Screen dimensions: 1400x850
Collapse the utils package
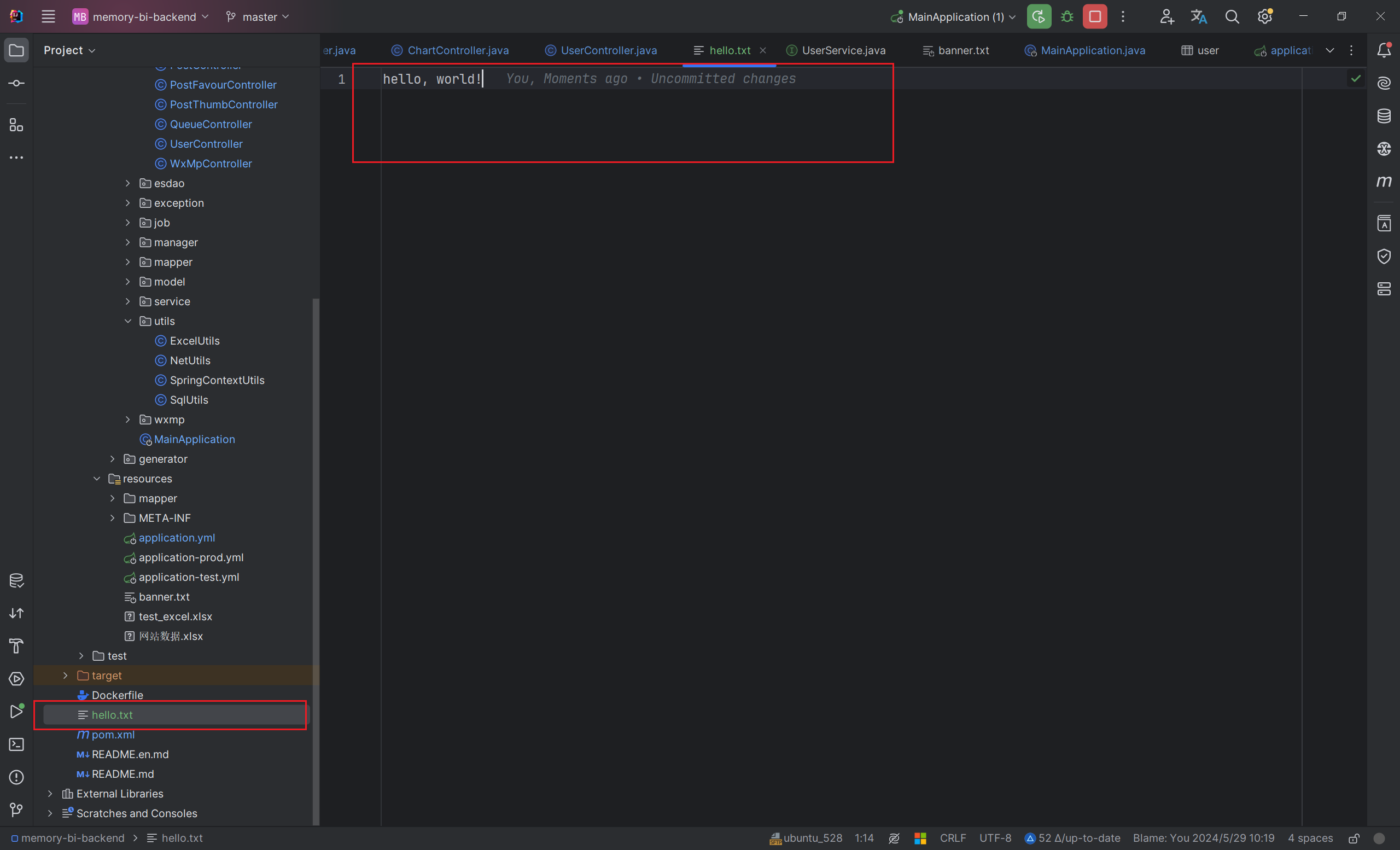[128, 321]
